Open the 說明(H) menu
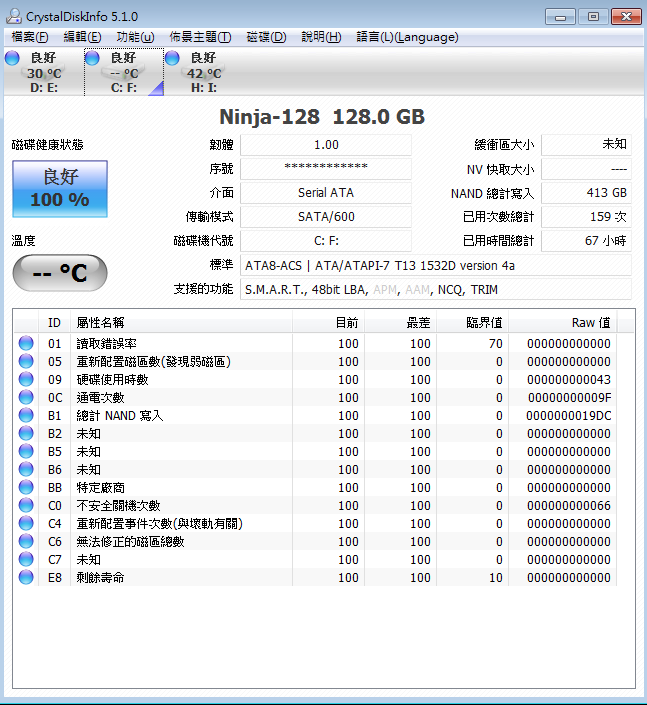This screenshot has width=647, height=705. point(321,37)
